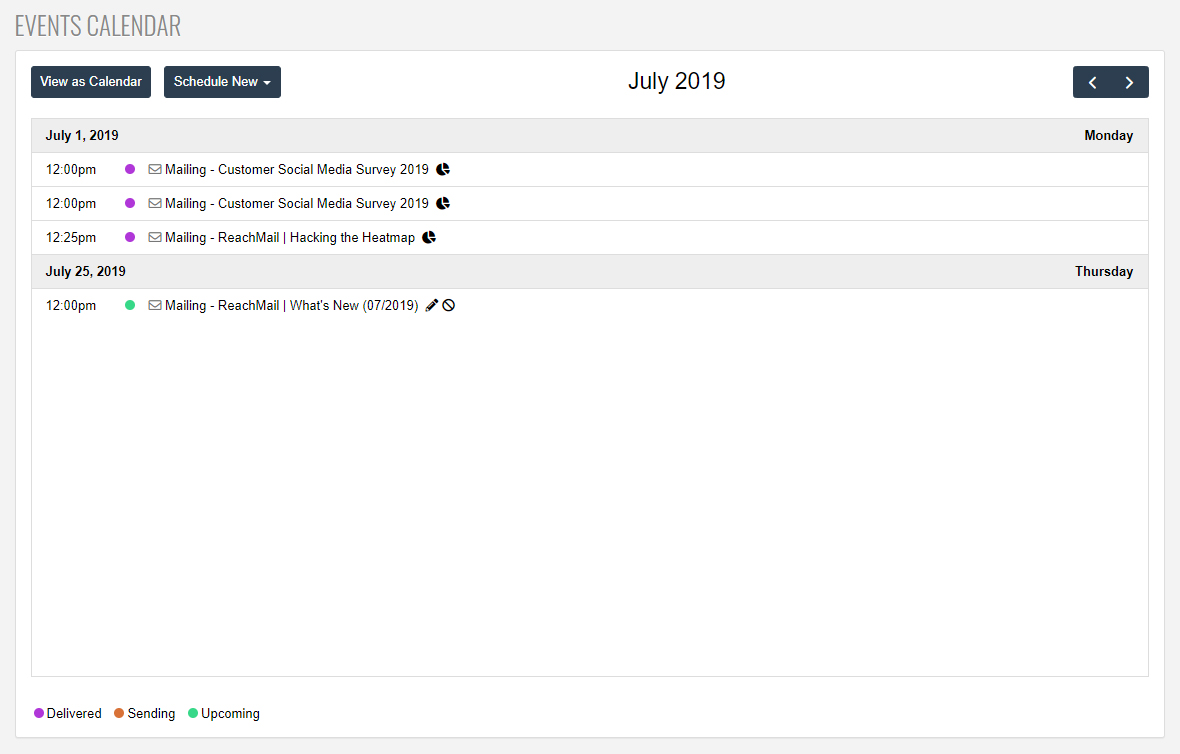Select the July 25, 2019 date header
The width and height of the screenshot is (1180, 754).
coord(86,272)
